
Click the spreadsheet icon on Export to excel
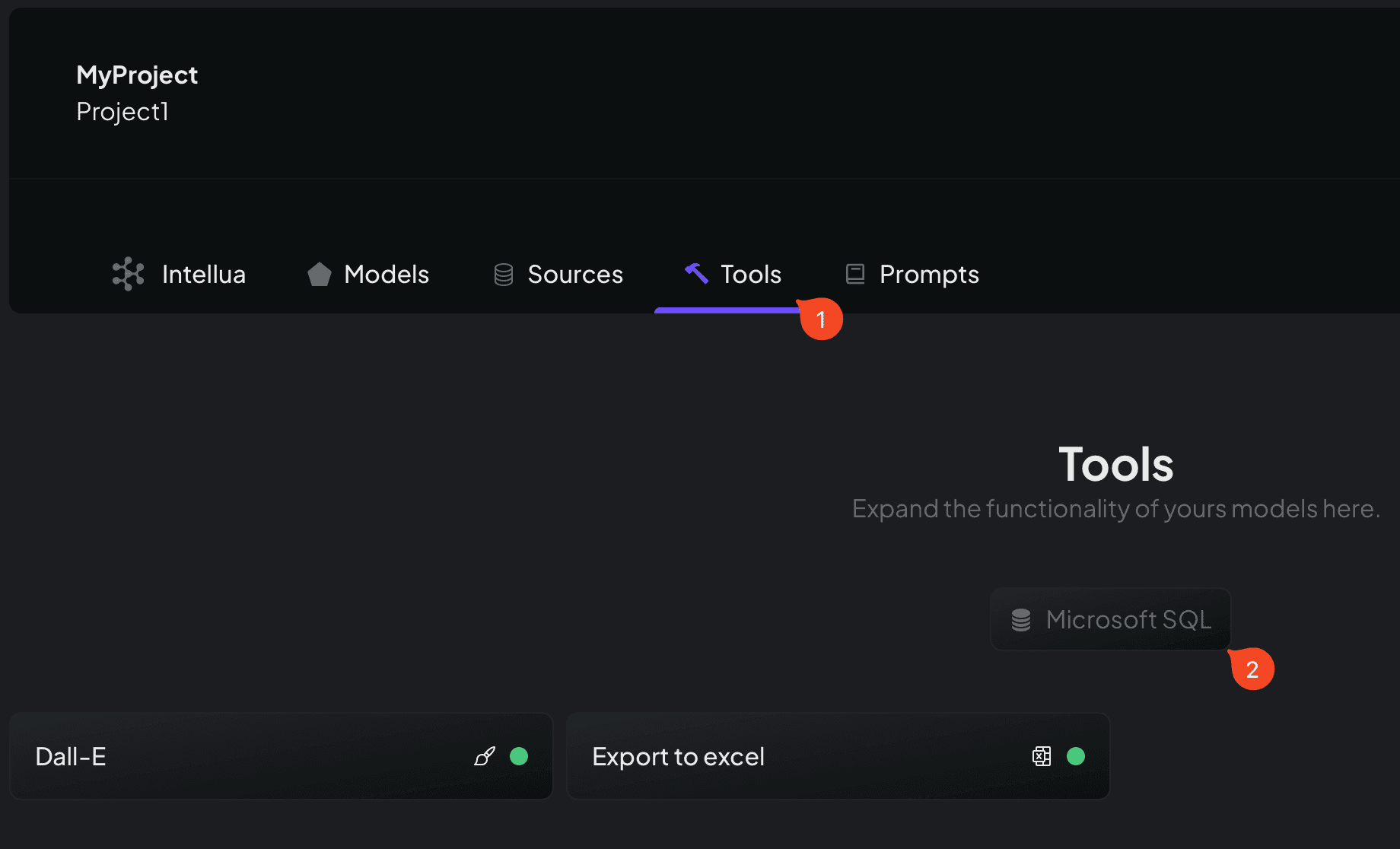(x=1042, y=756)
